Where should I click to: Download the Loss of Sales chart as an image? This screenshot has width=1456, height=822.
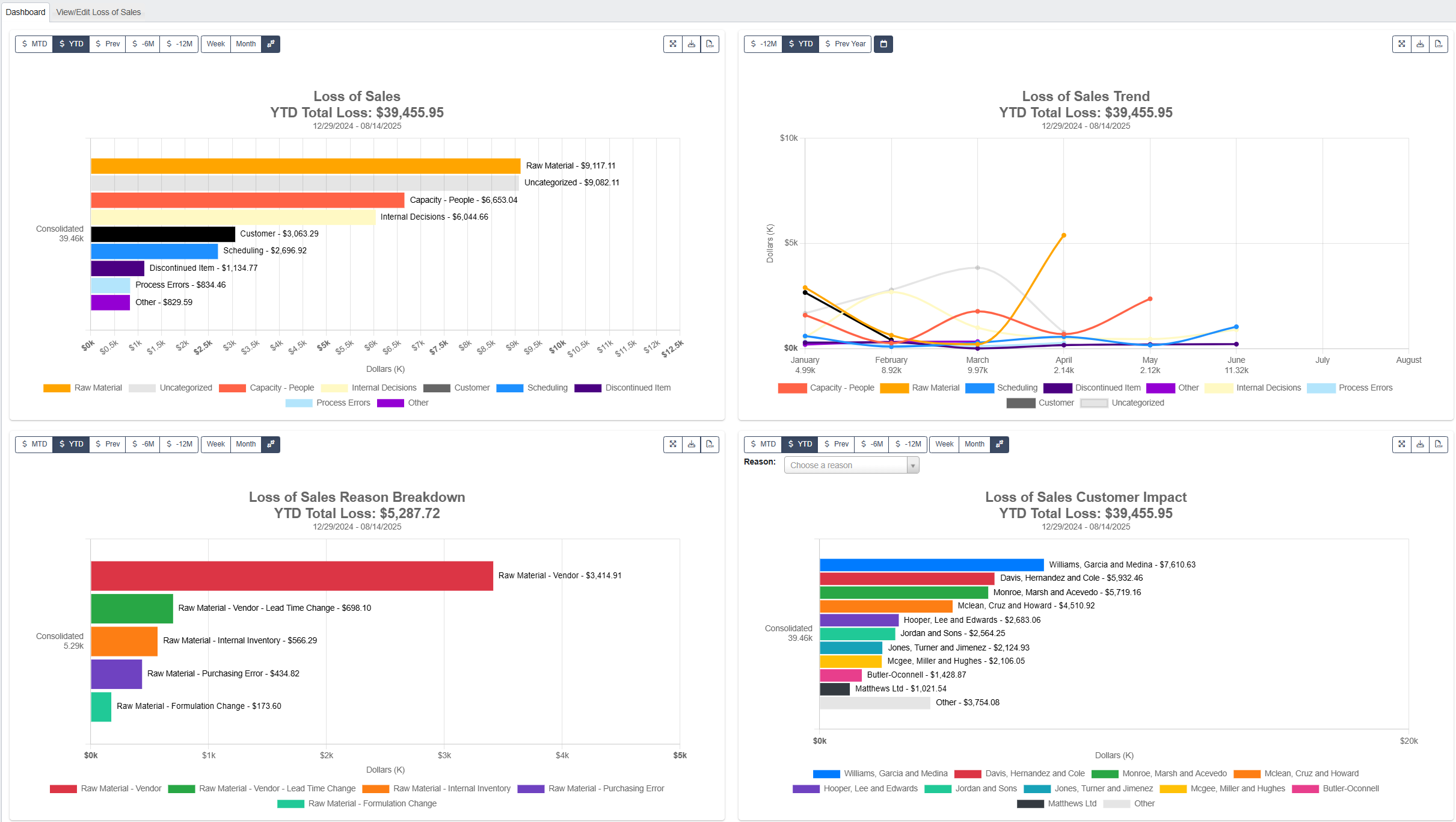click(x=692, y=44)
